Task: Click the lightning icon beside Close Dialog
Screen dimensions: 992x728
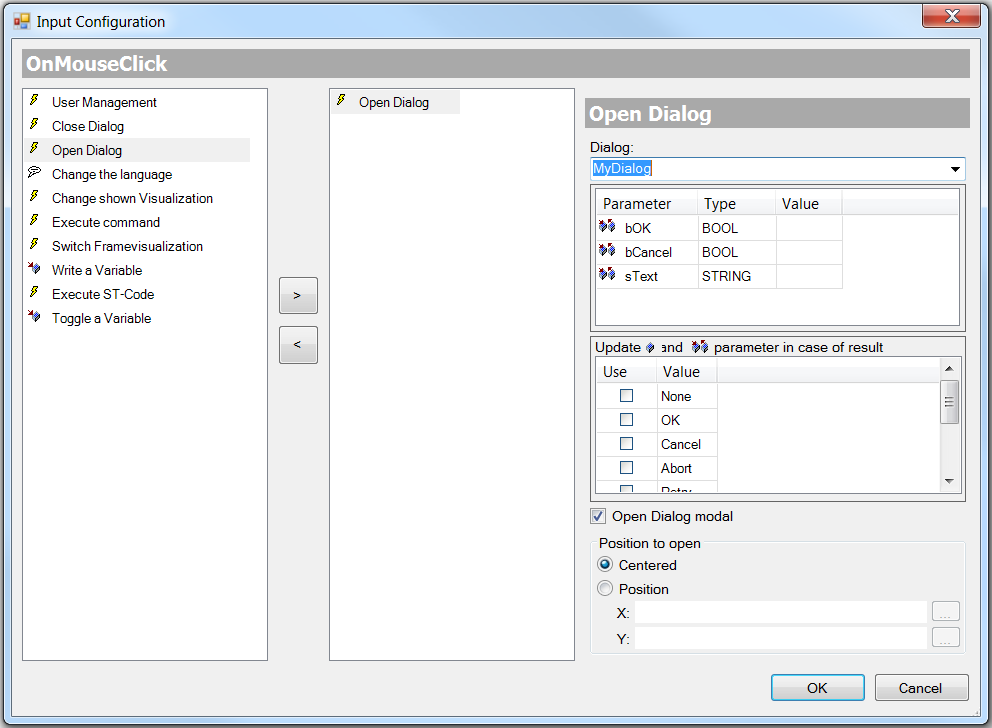Action: (34, 125)
